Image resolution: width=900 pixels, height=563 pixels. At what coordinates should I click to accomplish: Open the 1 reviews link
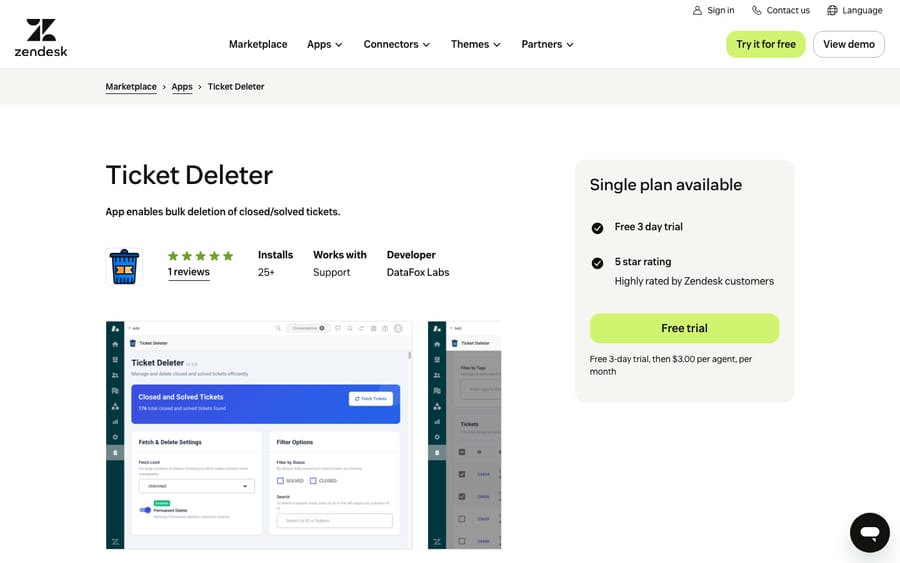pyautogui.click(x=189, y=272)
